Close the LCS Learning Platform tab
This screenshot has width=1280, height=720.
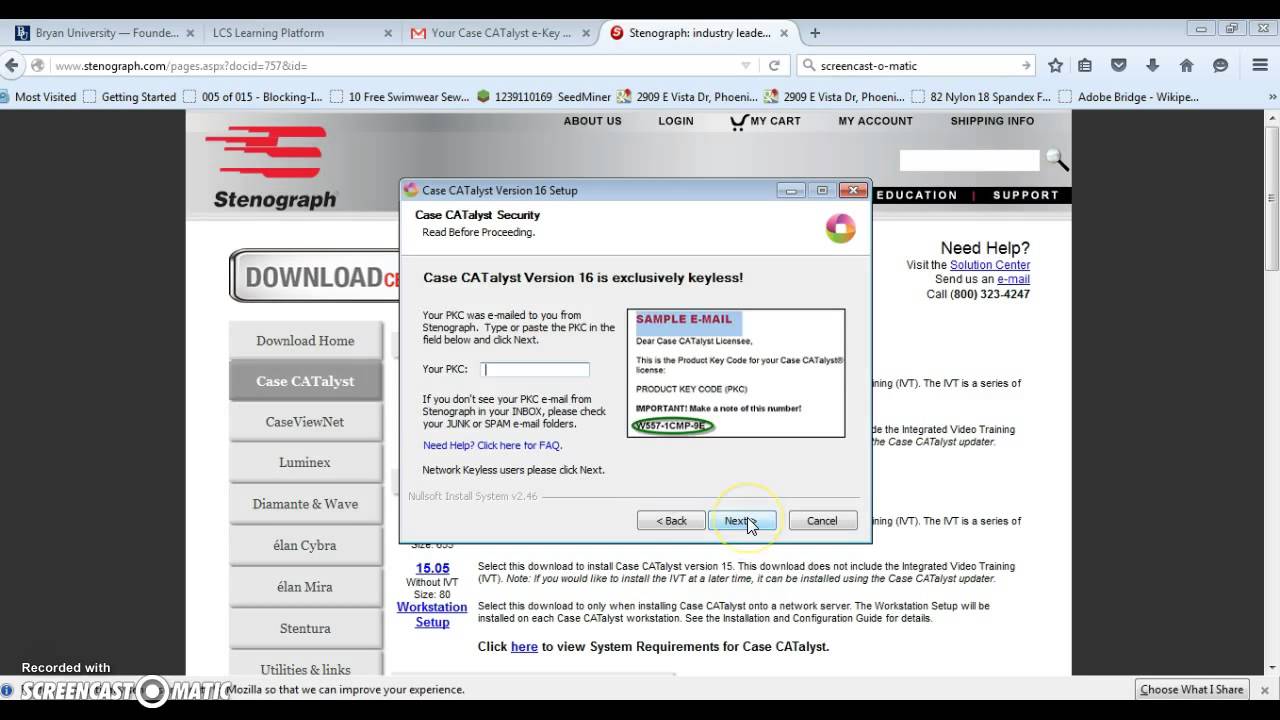coord(388,33)
